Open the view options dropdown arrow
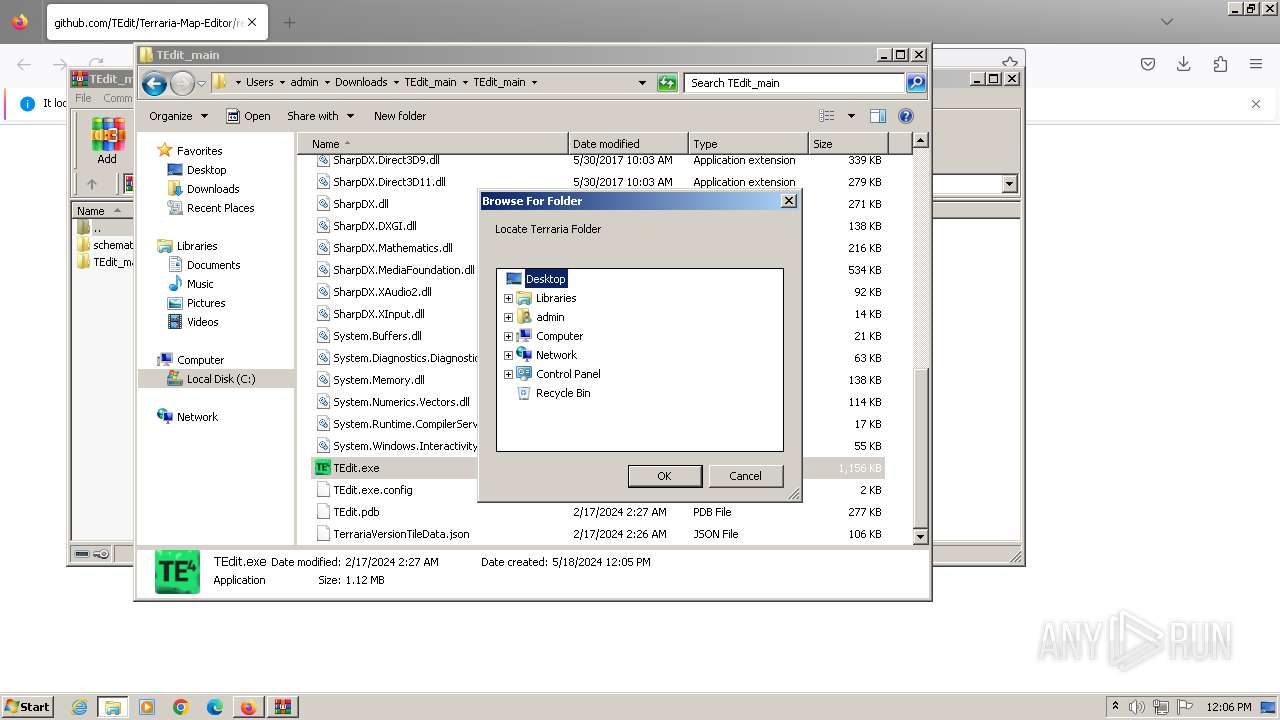 coord(851,116)
